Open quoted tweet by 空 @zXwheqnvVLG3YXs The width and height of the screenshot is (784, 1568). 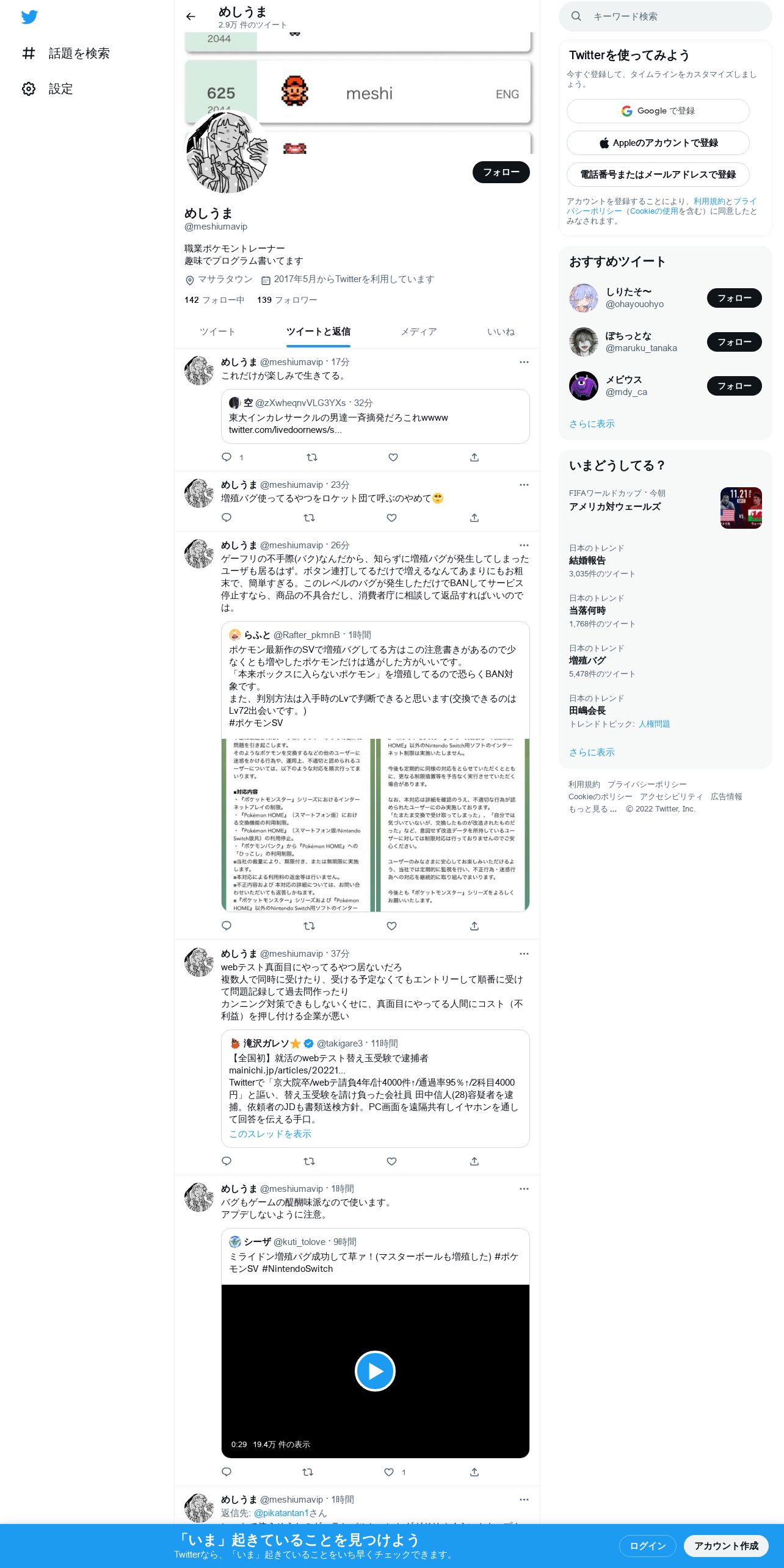[x=375, y=416]
